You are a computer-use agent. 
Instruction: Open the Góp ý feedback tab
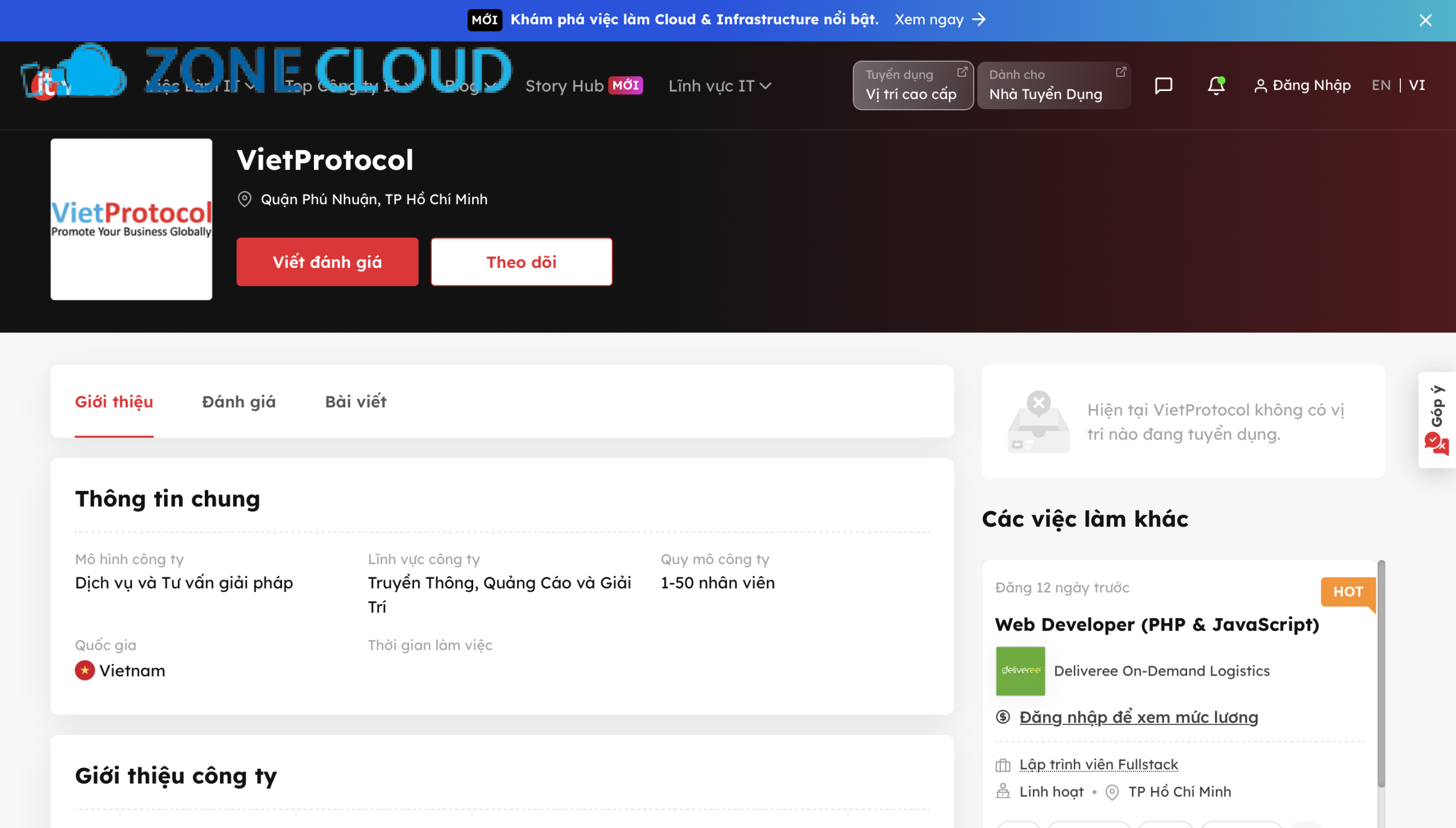1436,421
